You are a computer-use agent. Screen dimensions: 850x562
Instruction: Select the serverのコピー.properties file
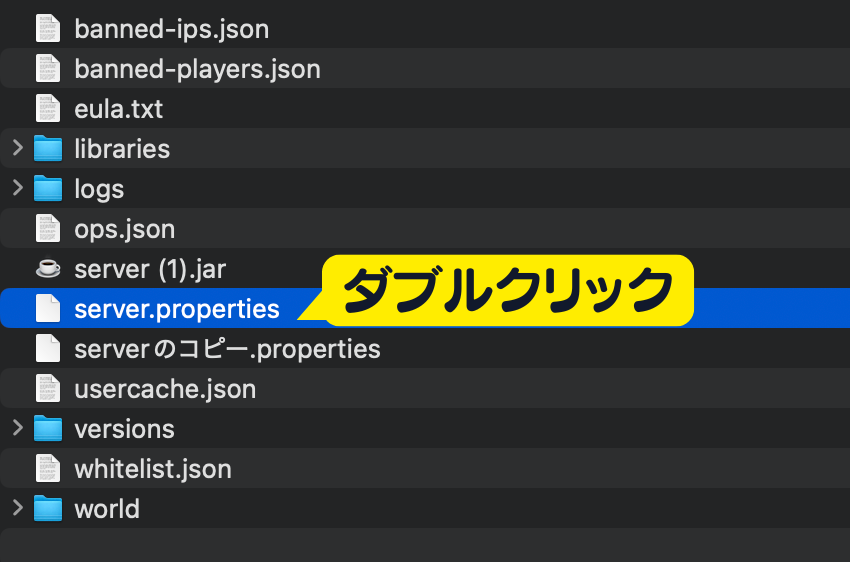coord(227,349)
